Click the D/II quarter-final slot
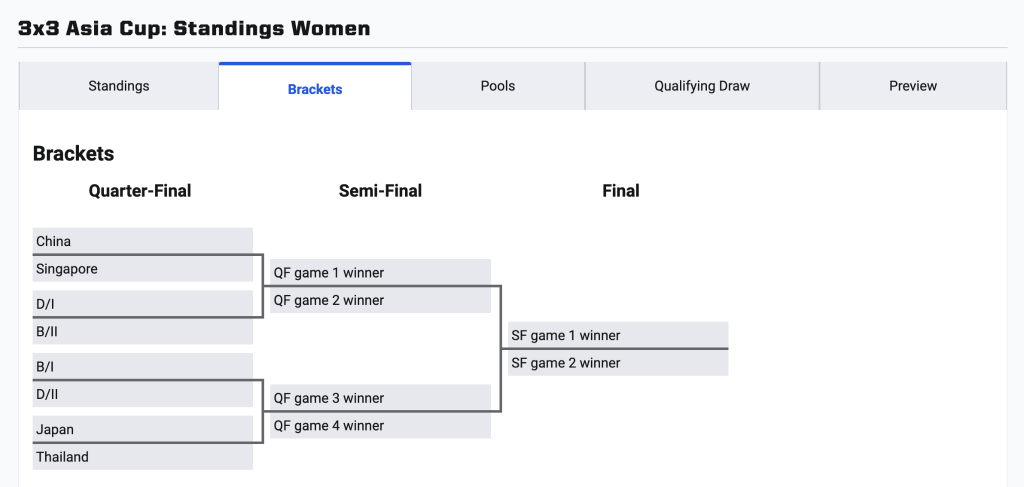Screen dimensions: 1024x487 click(x=142, y=394)
